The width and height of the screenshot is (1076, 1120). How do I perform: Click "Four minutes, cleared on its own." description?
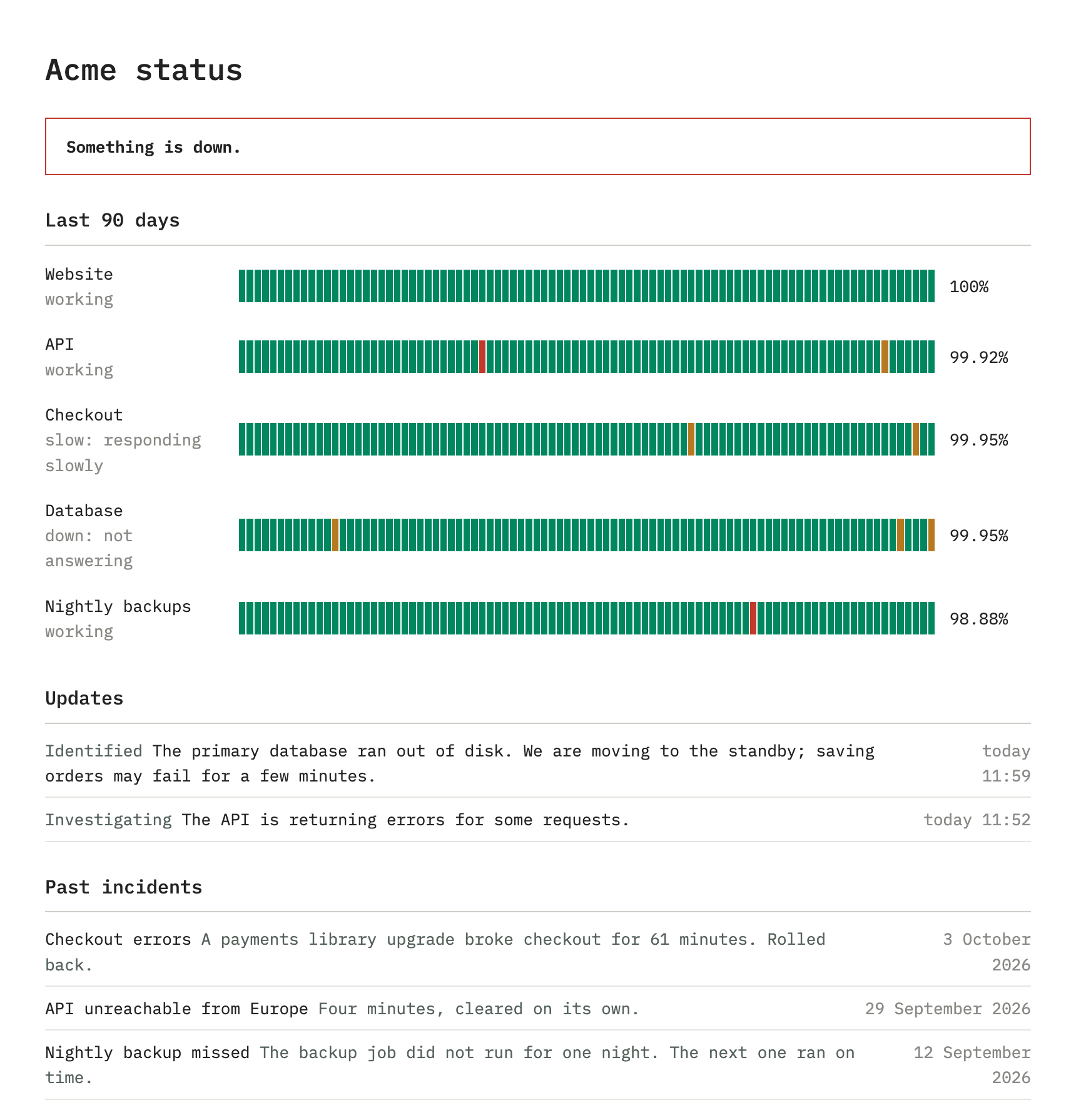click(x=479, y=1009)
